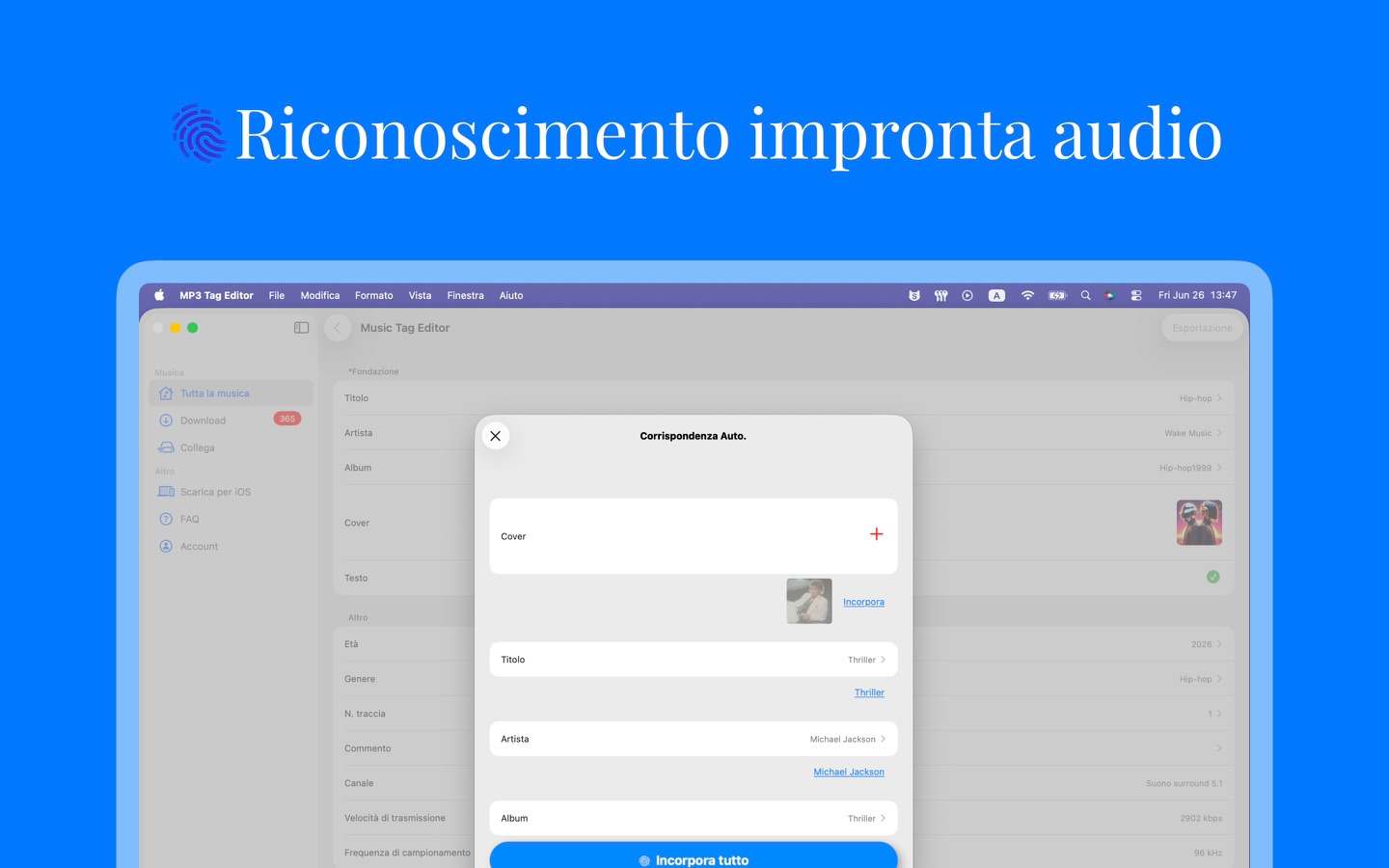Screen dimensions: 1389x868
Task: Open the Aiuto menu
Action: (511, 295)
